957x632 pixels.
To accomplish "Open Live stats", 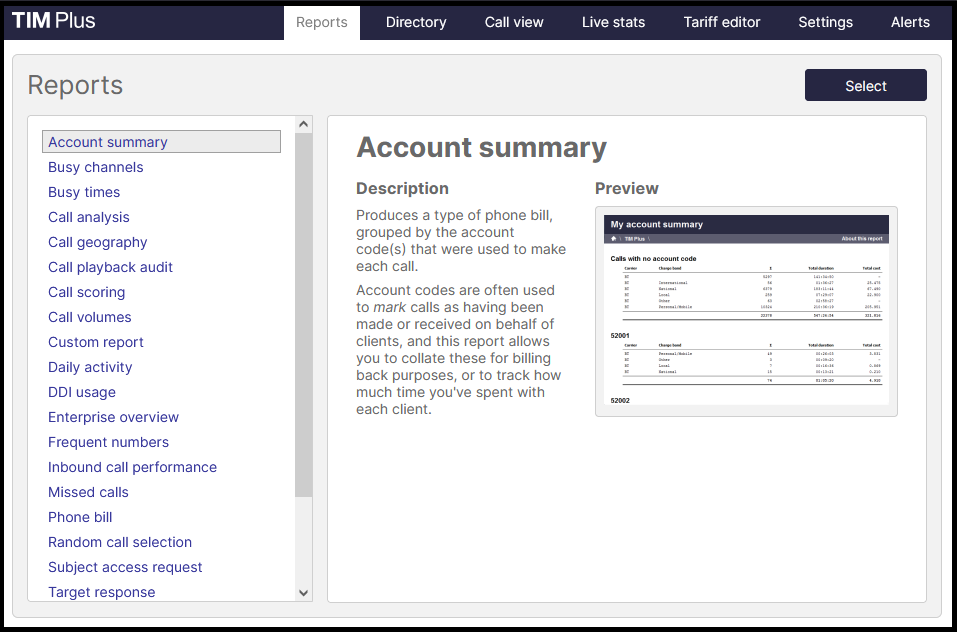I will point(613,22).
